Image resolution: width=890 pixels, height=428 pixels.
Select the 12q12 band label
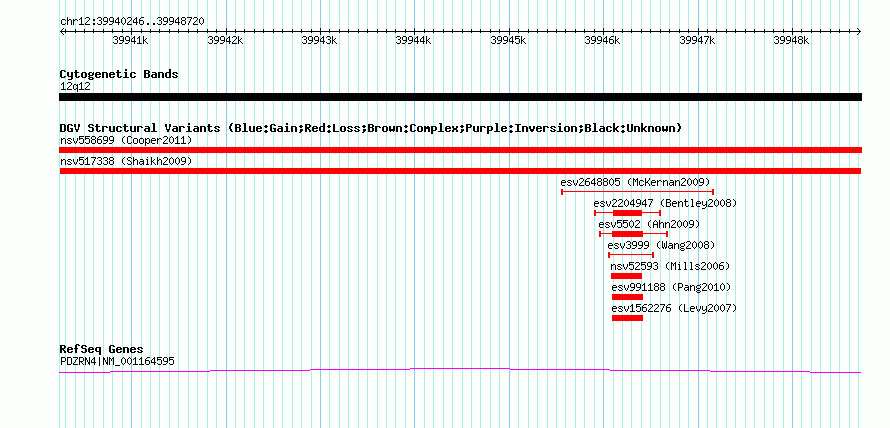[x=75, y=87]
